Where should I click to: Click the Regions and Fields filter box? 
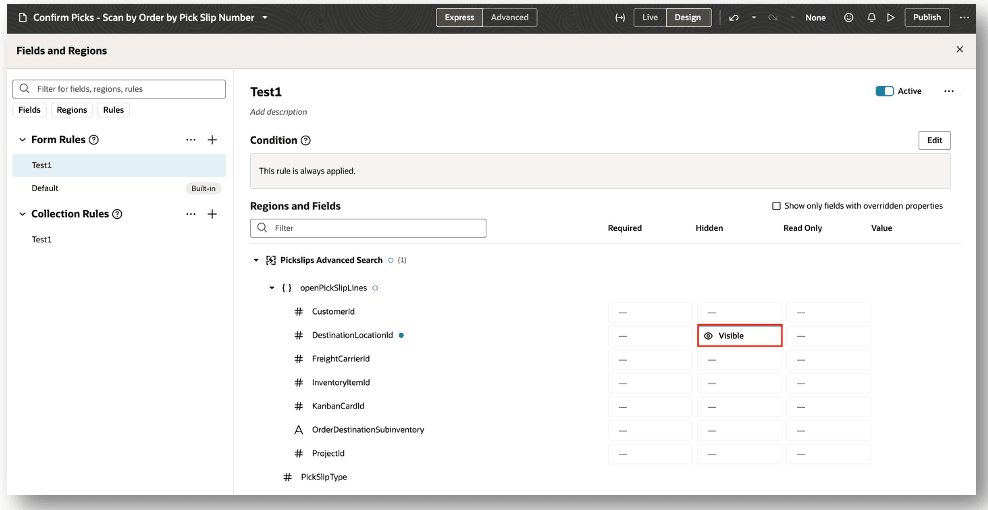(x=368, y=229)
